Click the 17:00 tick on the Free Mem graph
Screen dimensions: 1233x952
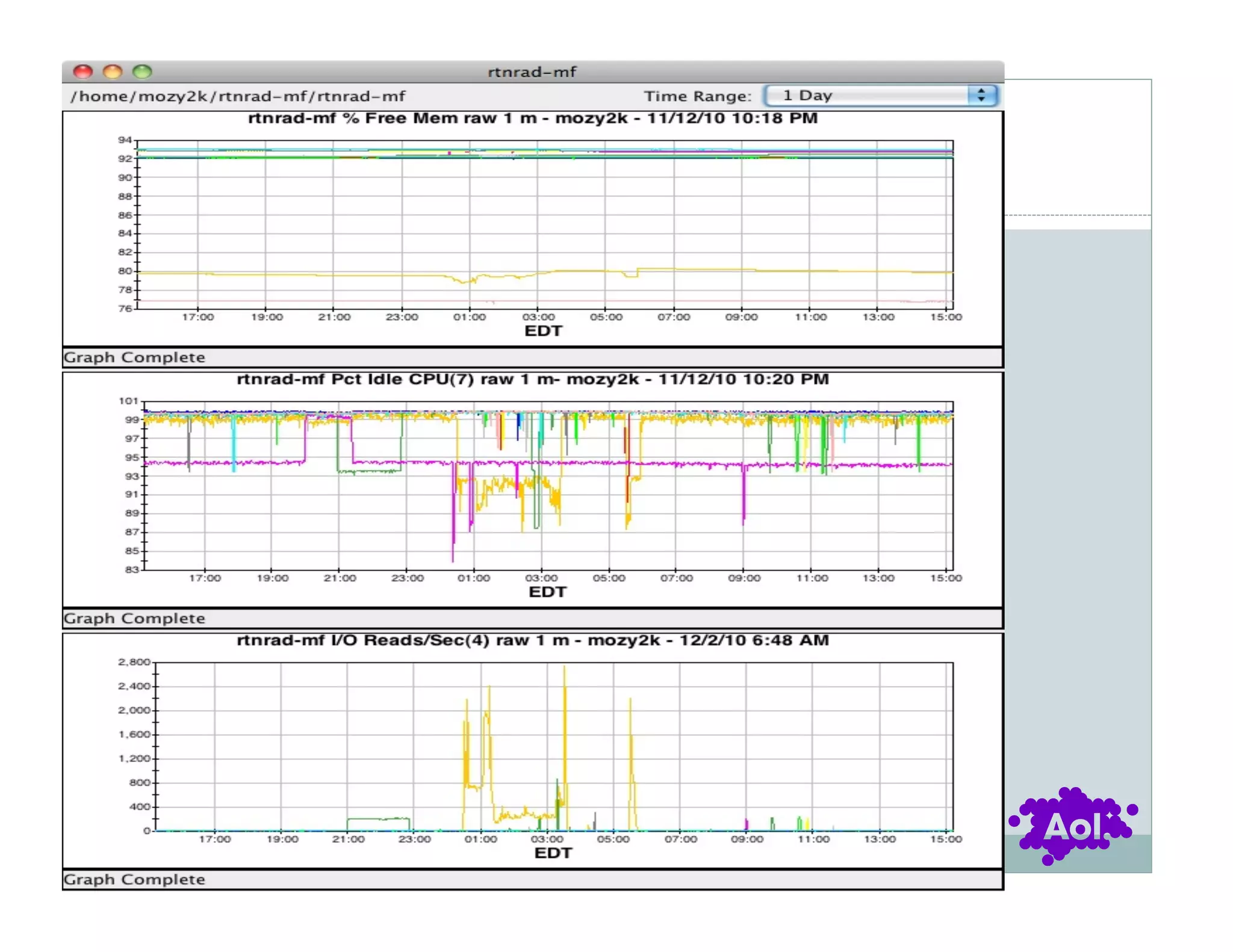[x=198, y=317]
